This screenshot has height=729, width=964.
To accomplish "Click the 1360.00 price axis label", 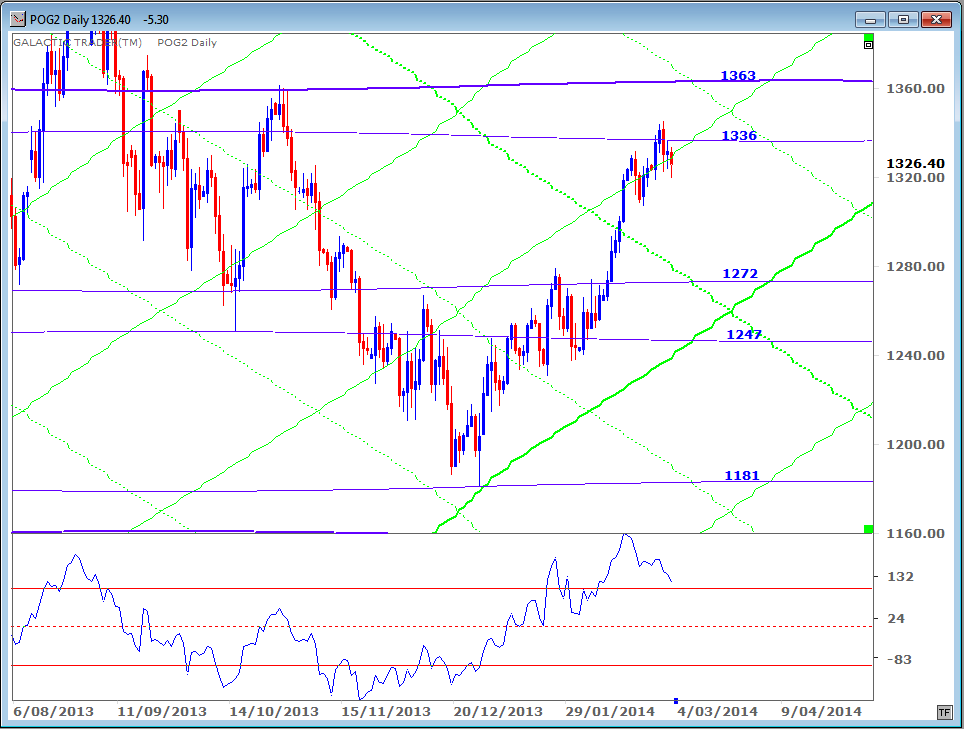I will pyautogui.click(x=915, y=89).
